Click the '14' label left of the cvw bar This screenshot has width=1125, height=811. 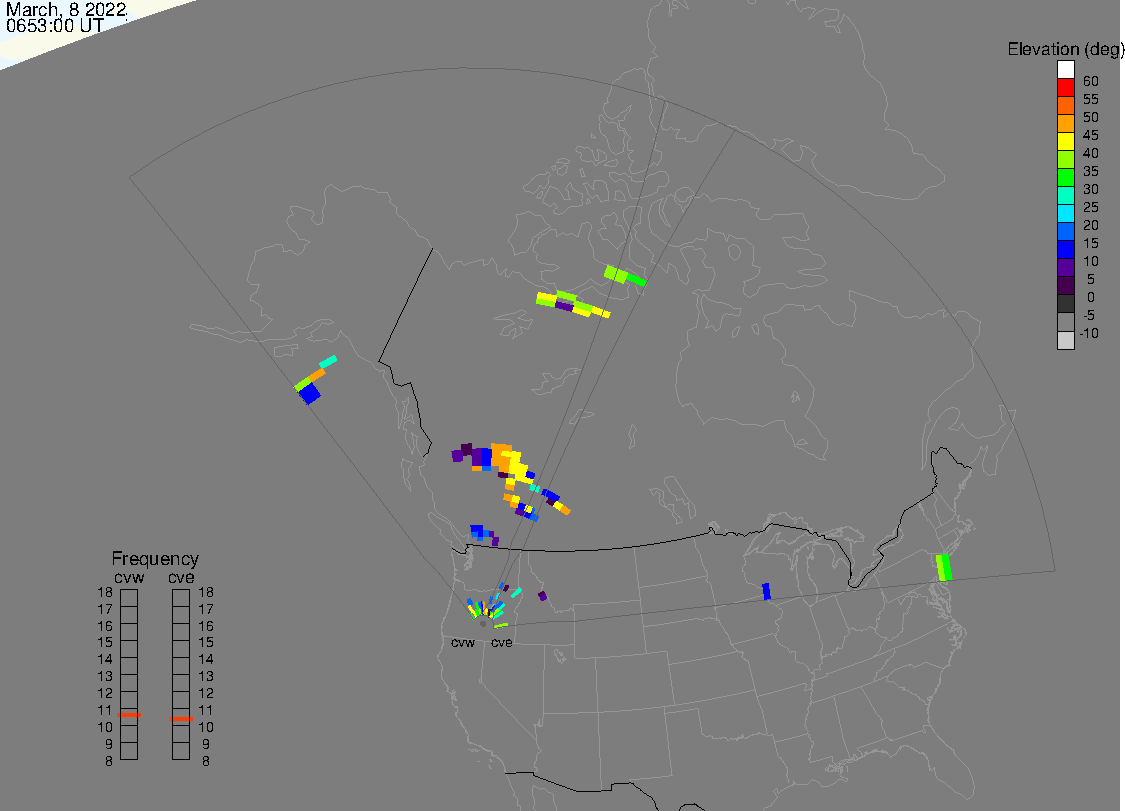(x=105, y=660)
